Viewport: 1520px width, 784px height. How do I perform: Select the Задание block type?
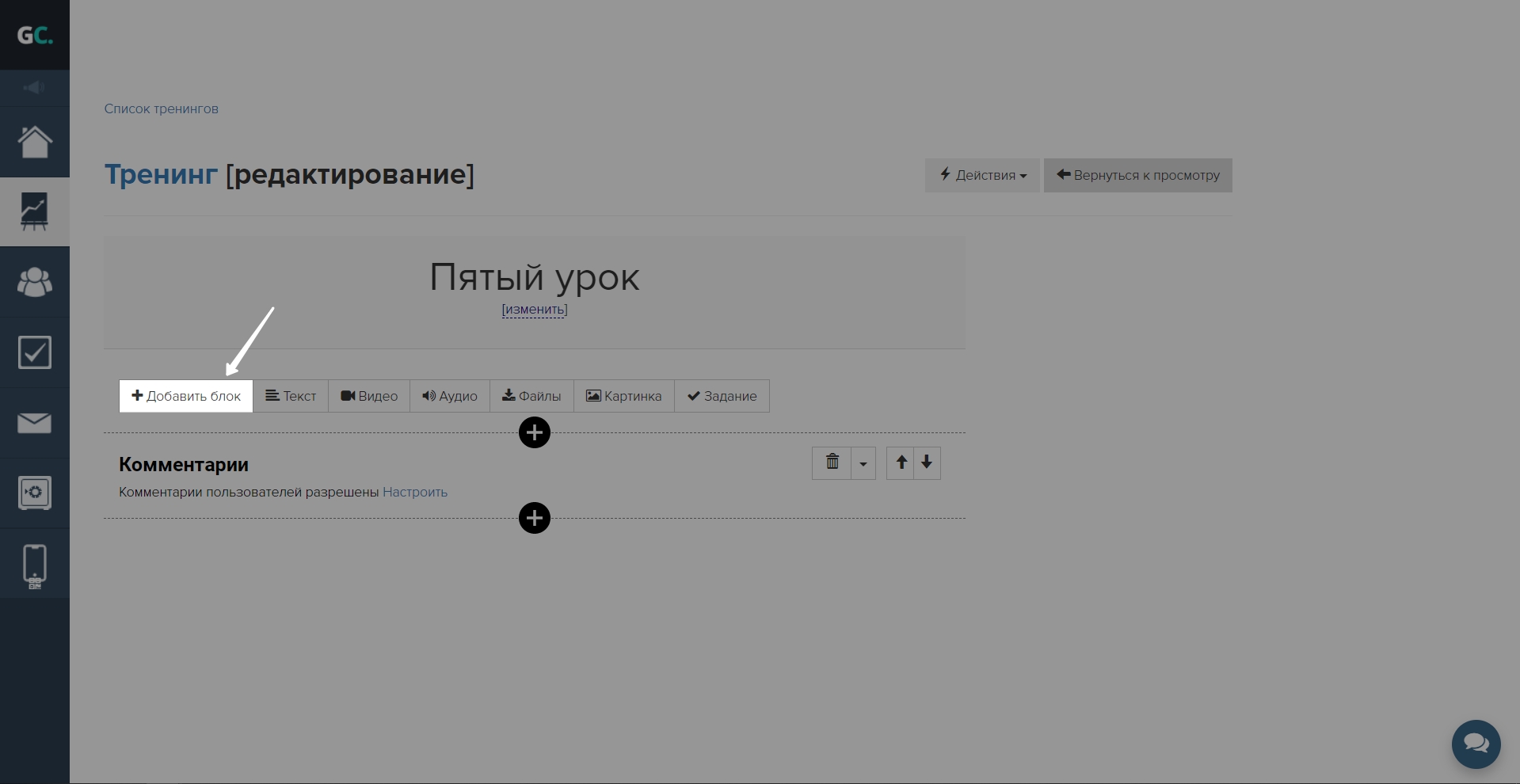(722, 396)
